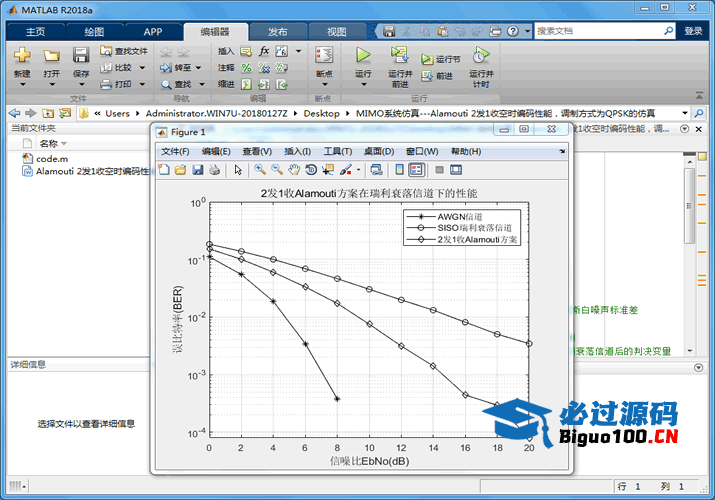Image resolution: width=715 pixels, height=500 pixels.
Task: Expand the Print (打印) dropdown arrow
Action: [x=142, y=84]
